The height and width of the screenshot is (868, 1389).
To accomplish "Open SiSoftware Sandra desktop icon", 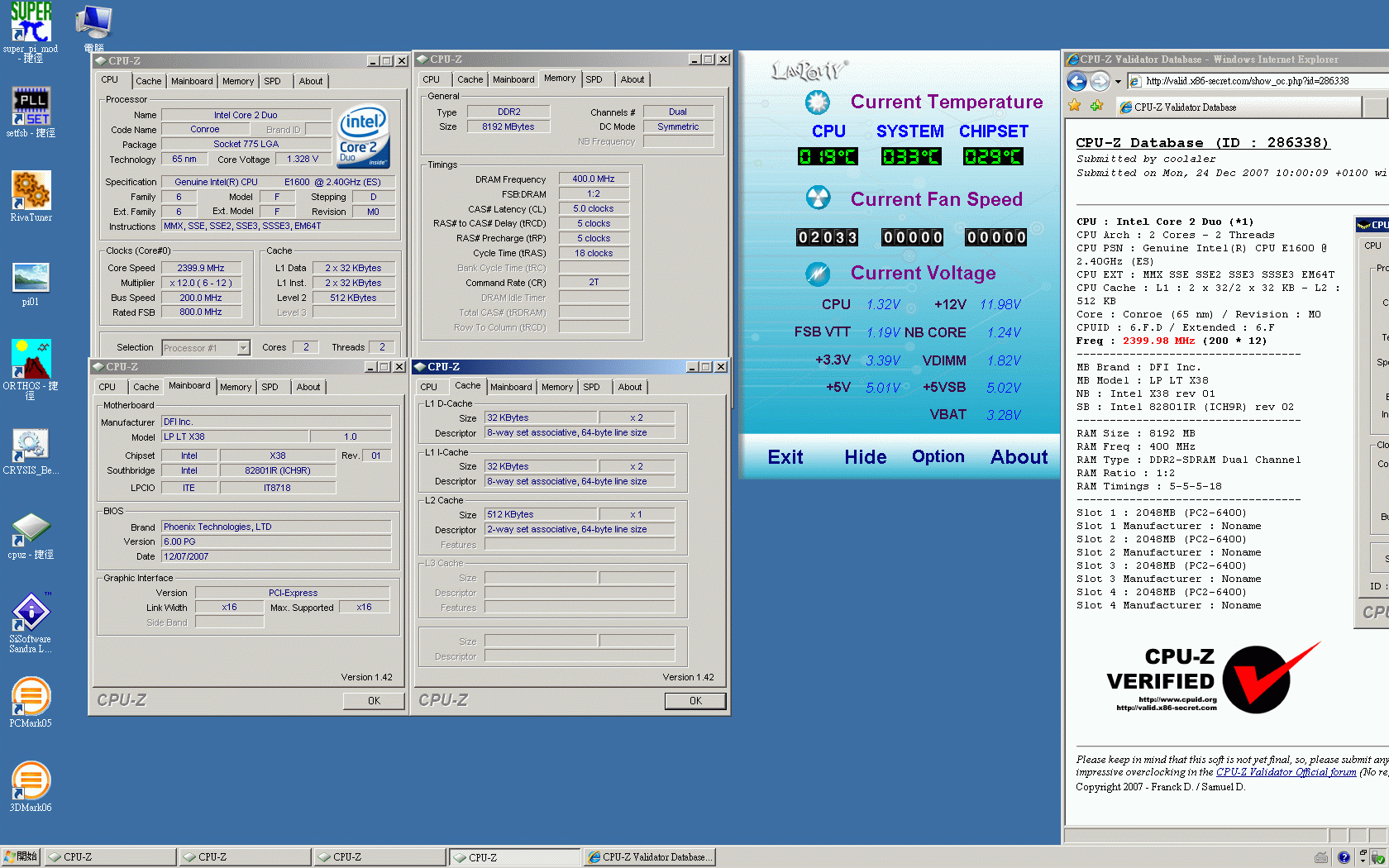I will tap(31, 622).
